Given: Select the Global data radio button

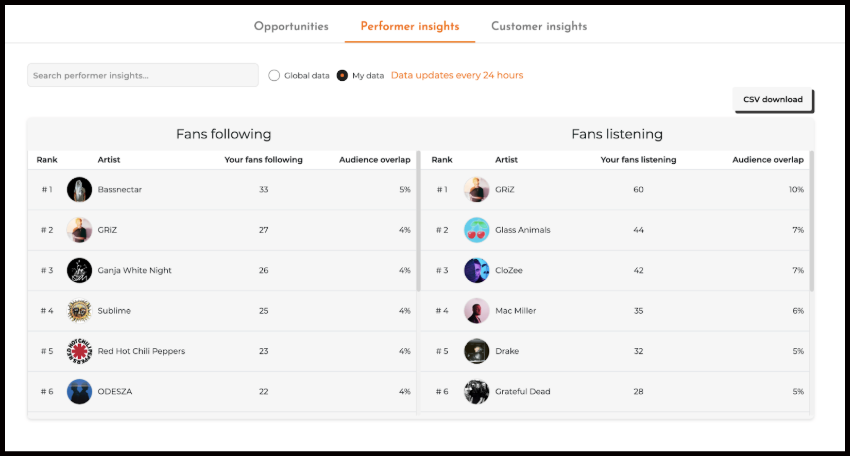Looking at the screenshot, I should 274,75.
